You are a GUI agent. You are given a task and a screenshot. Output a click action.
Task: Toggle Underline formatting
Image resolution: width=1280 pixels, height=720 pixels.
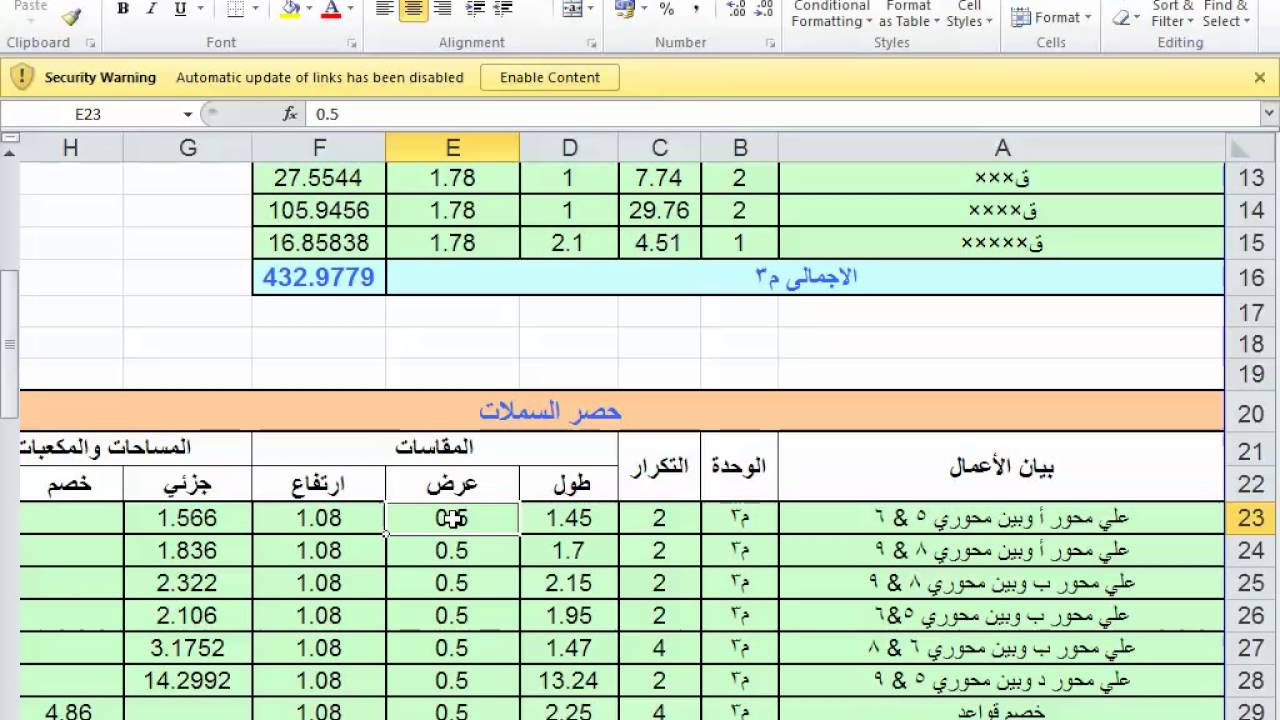point(180,9)
